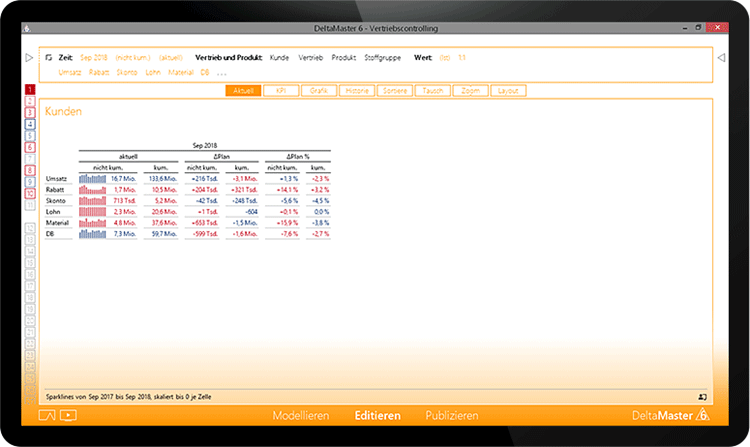750x447 pixels.
Task: Go to report page 5
Action: (x=30, y=136)
